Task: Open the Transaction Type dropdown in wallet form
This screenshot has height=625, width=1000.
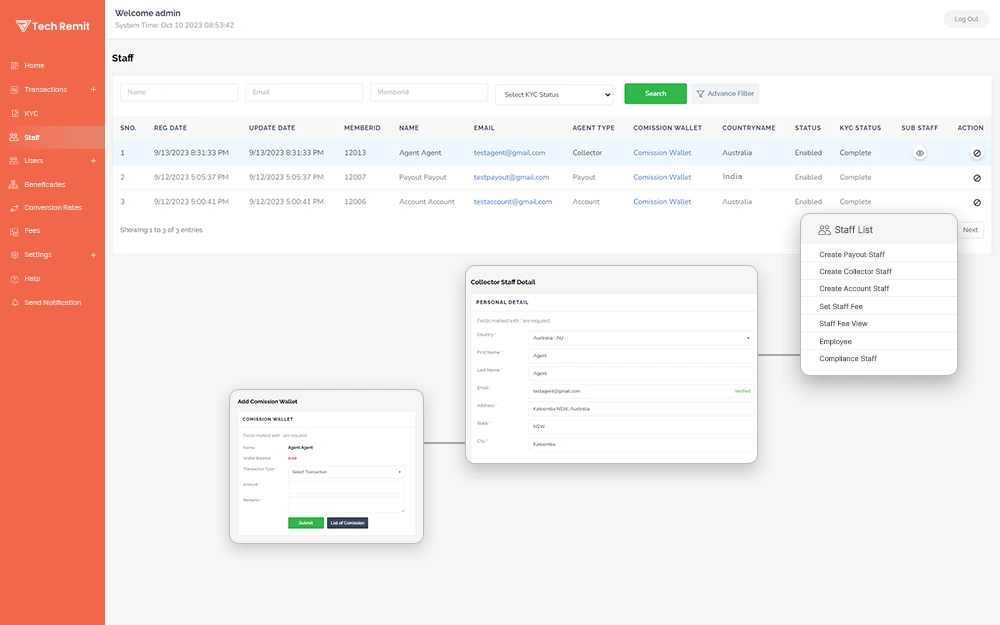Action: [346, 472]
